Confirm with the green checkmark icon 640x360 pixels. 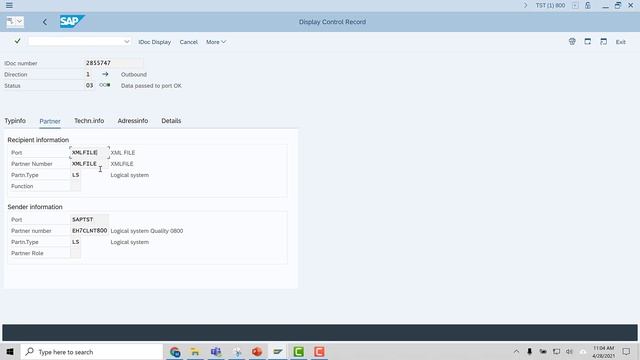pyautogui.click(x=17, y=41)
